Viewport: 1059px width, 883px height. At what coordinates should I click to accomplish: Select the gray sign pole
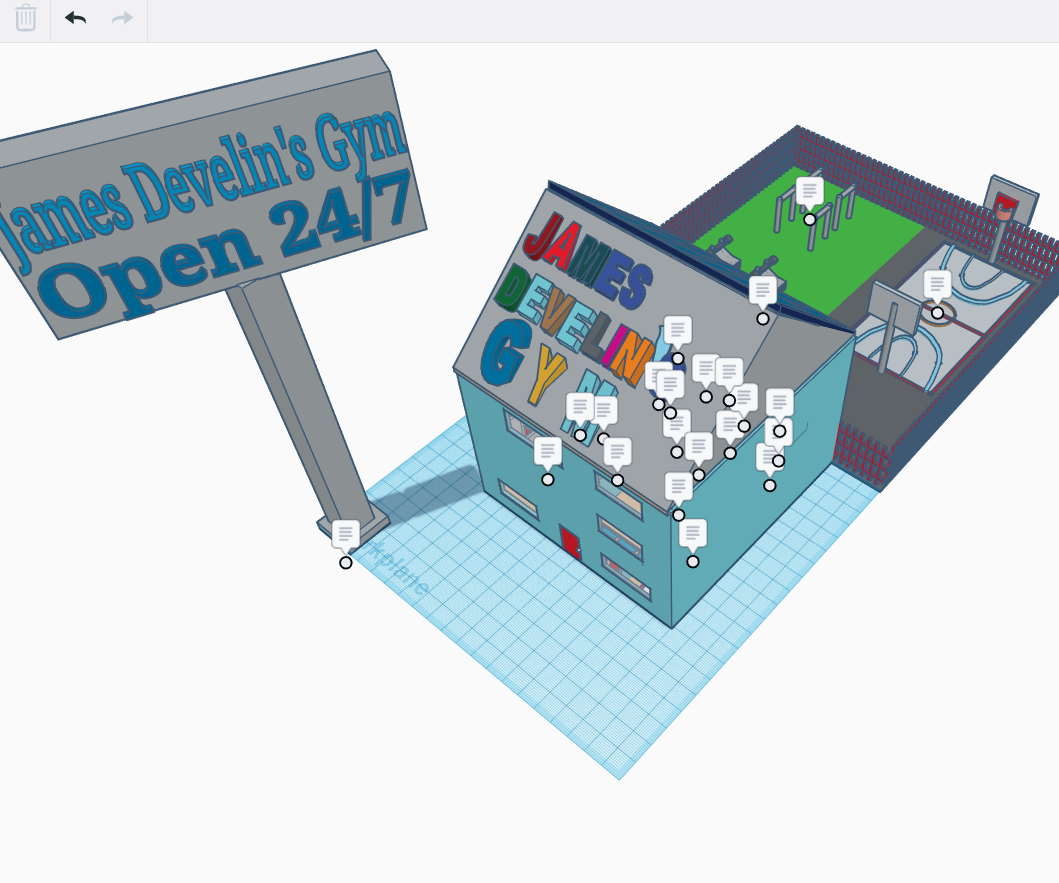[301, 399]
